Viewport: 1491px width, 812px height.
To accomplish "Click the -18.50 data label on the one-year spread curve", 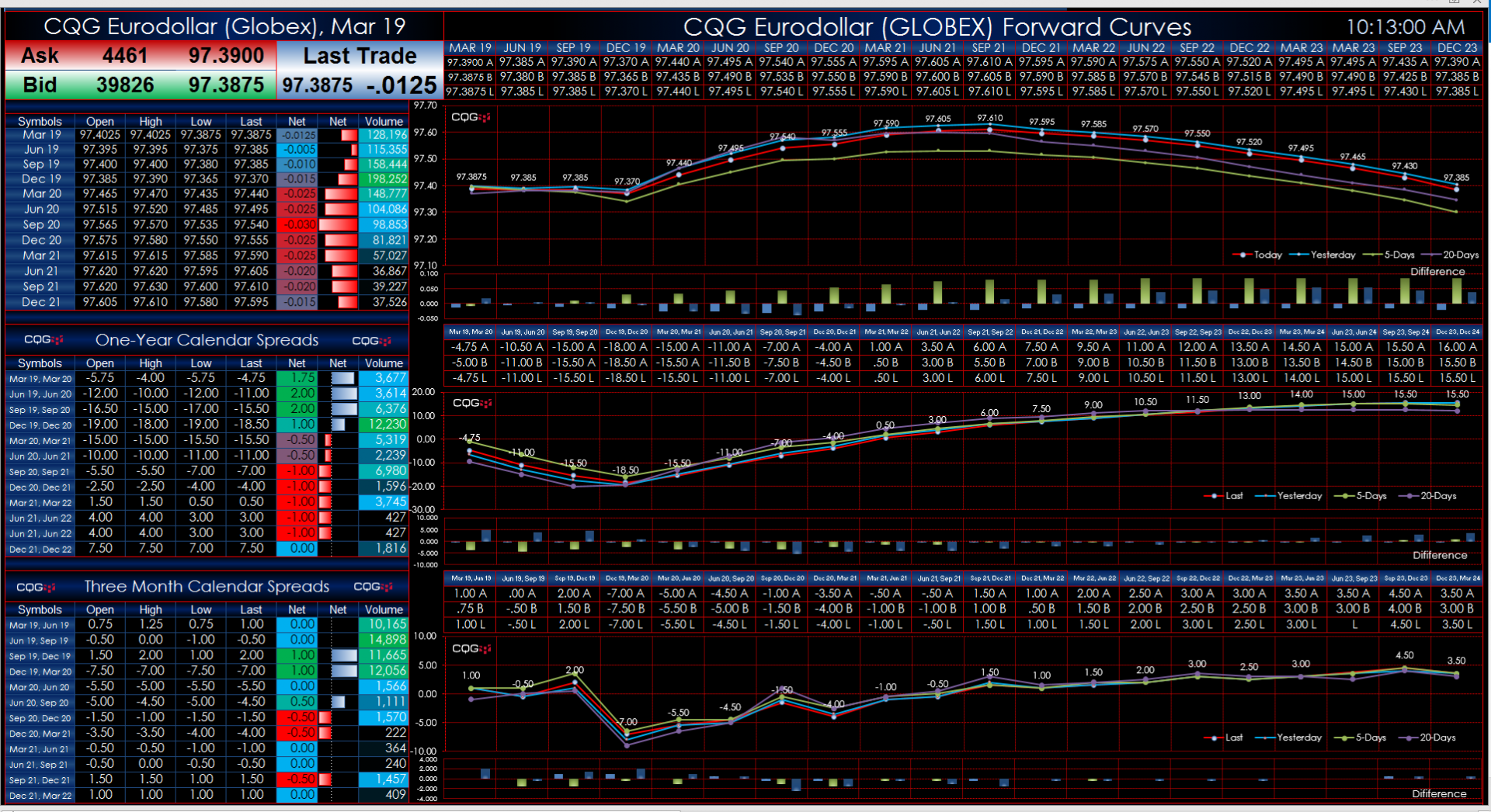I will [x=625, y=470].
